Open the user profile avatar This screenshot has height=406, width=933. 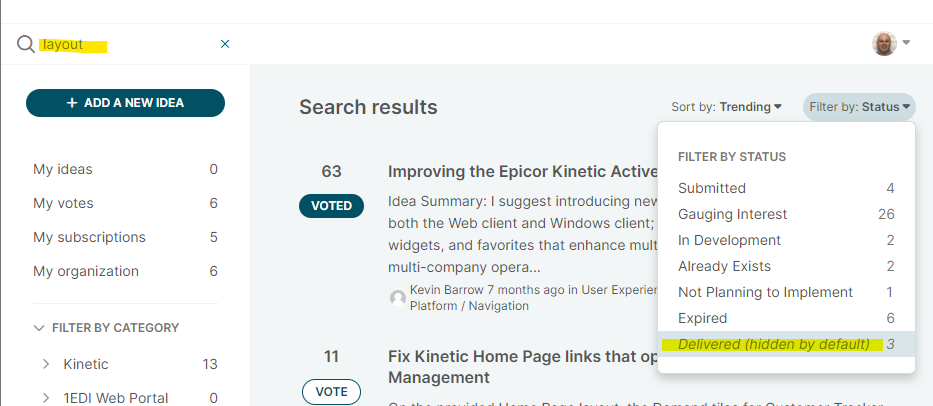884,43
